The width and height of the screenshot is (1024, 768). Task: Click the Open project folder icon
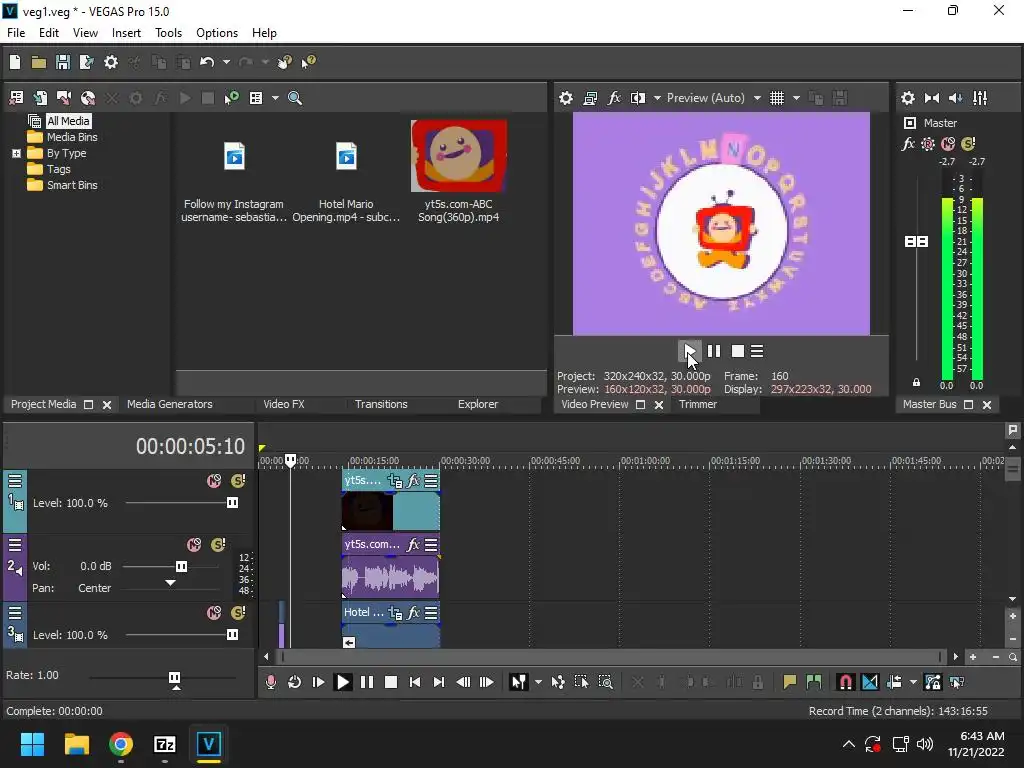[x=39, y=62]
